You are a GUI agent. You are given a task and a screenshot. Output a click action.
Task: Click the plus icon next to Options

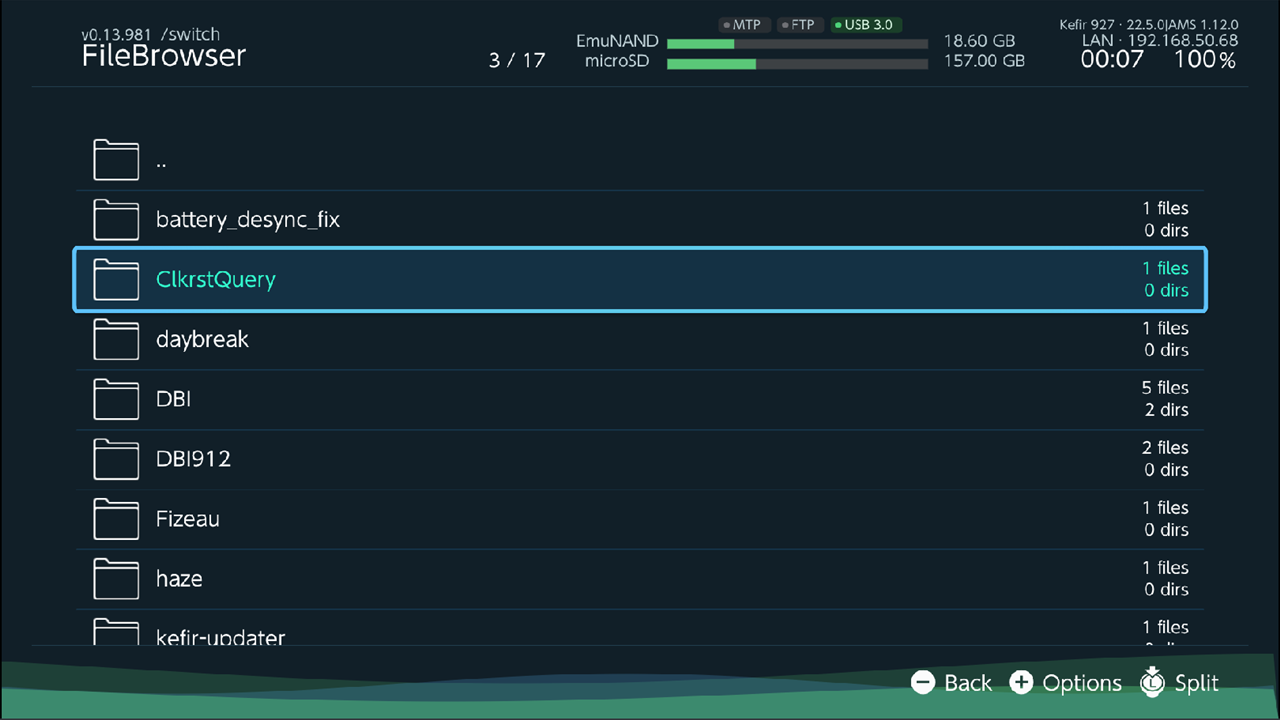(1021, 683)
